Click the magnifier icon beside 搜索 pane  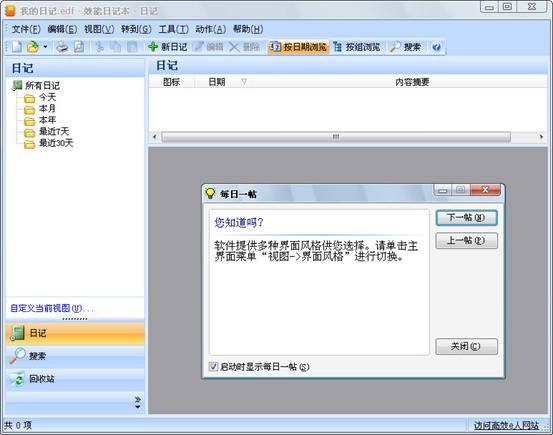tap(17, 356)
